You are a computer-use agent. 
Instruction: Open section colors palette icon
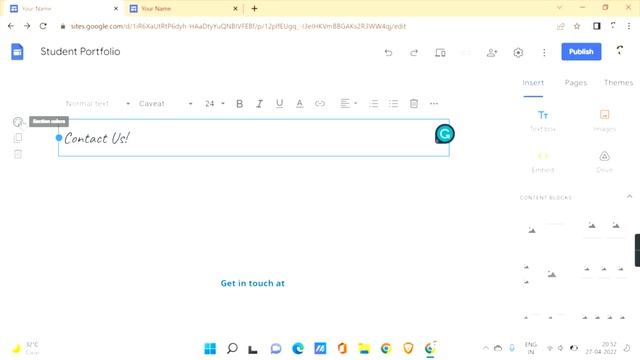pos(18,122)
